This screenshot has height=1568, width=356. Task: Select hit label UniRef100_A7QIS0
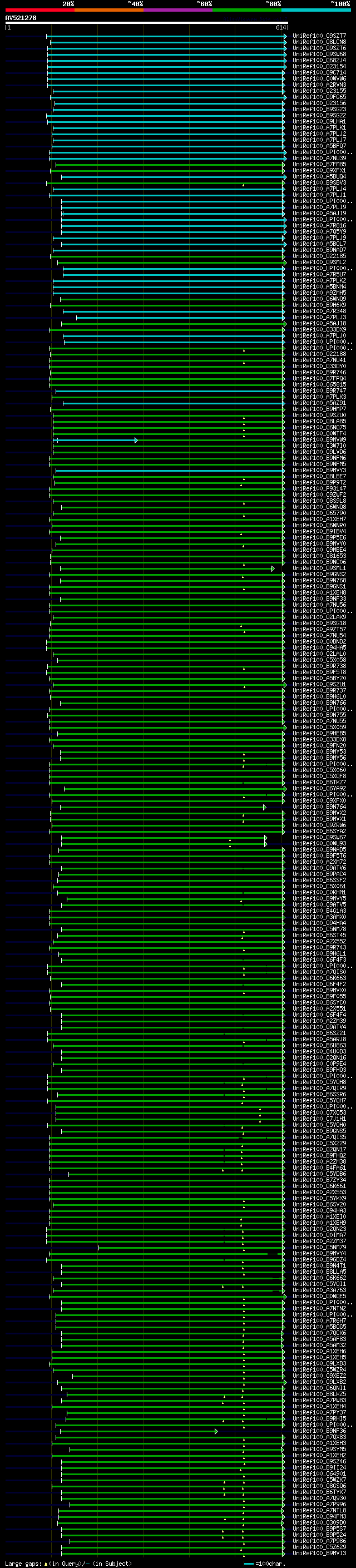click(319, 972)
